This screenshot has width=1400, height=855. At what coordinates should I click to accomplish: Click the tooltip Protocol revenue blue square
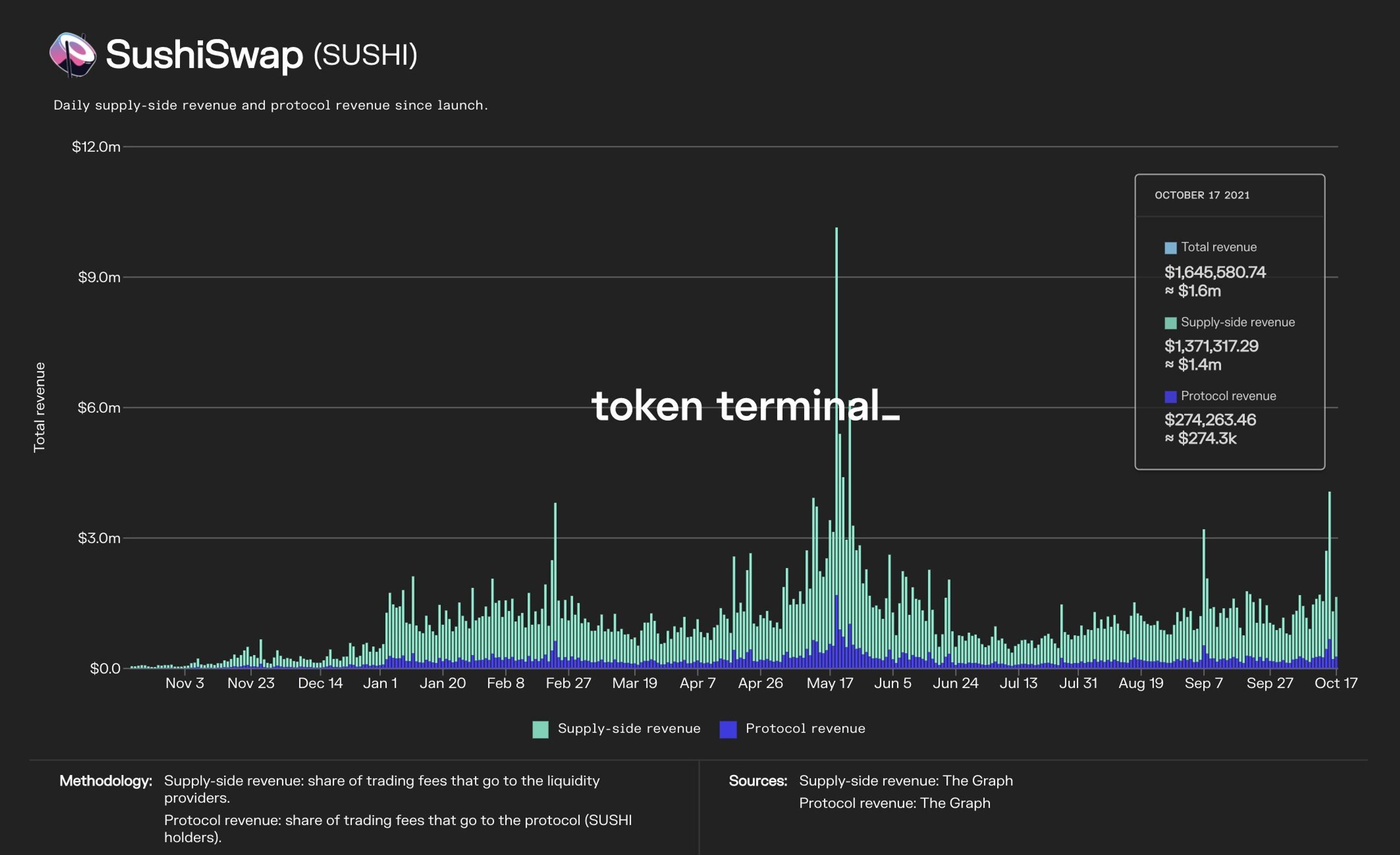click(1170, 397)
